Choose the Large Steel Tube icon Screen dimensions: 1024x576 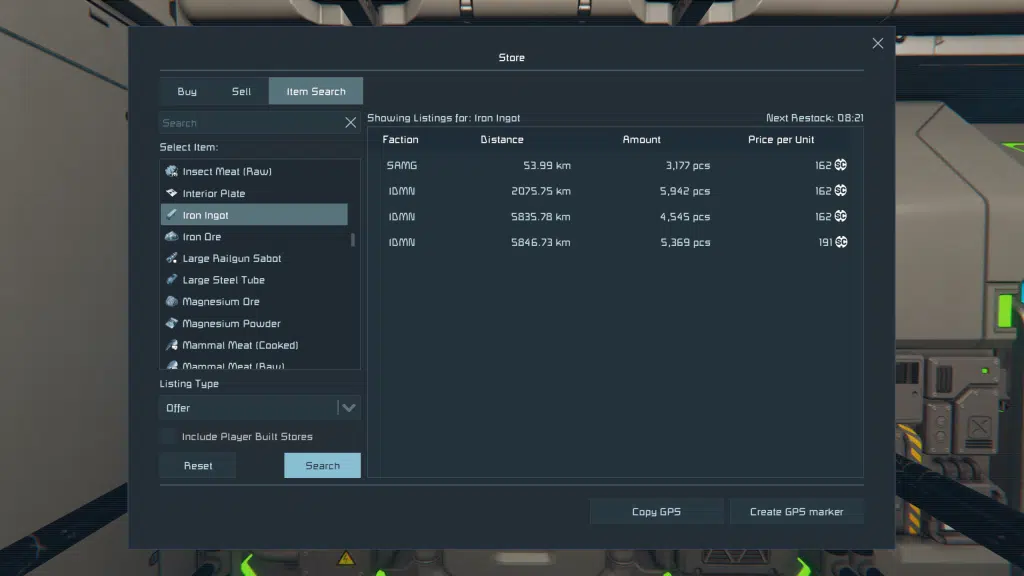[172, 280]
